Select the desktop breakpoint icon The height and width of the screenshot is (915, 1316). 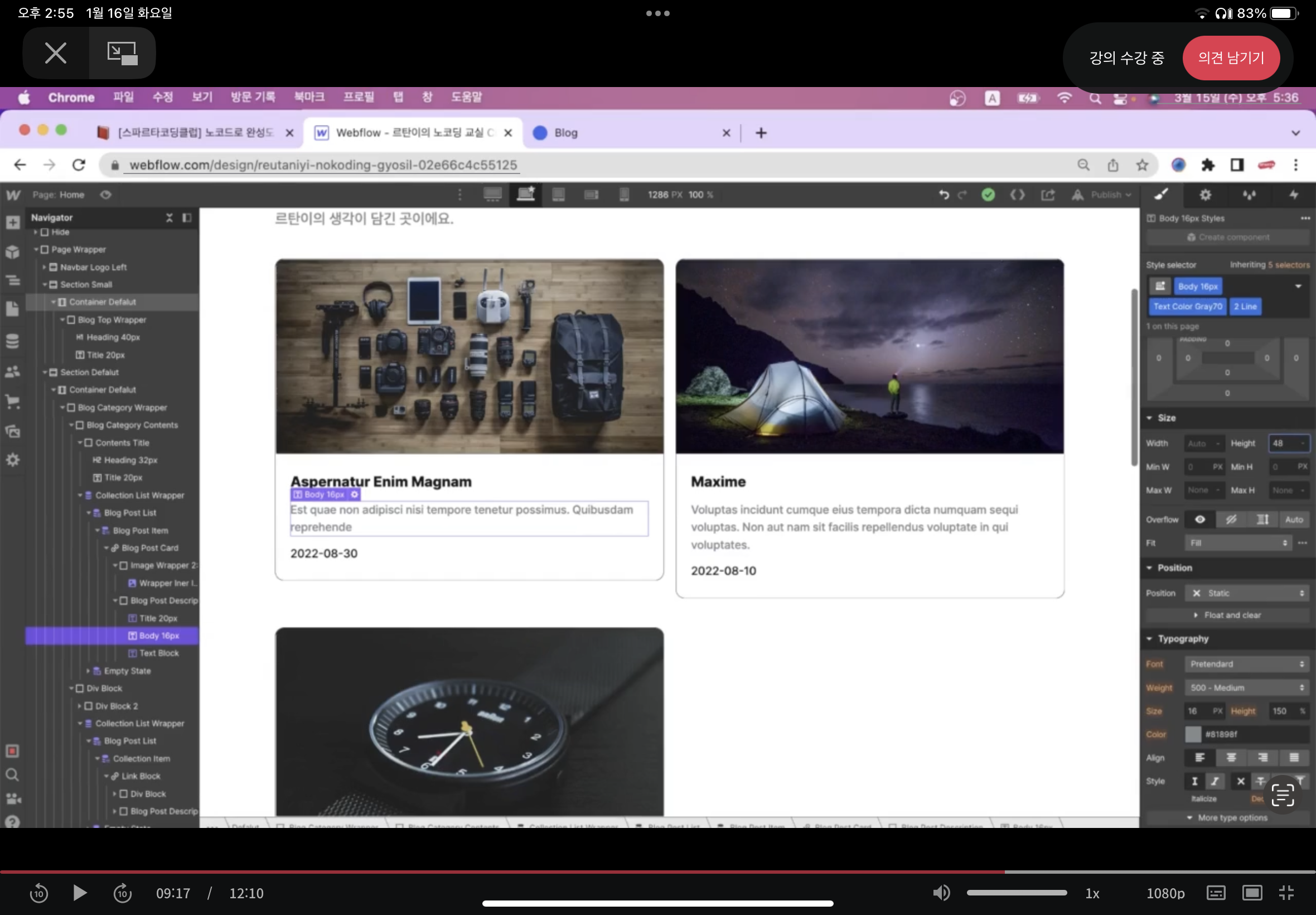tap(493, 195)
